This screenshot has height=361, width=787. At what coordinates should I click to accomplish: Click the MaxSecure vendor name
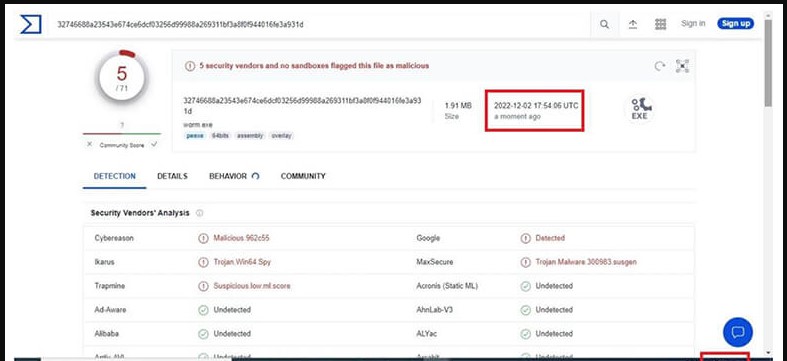(x=435, y=262)
